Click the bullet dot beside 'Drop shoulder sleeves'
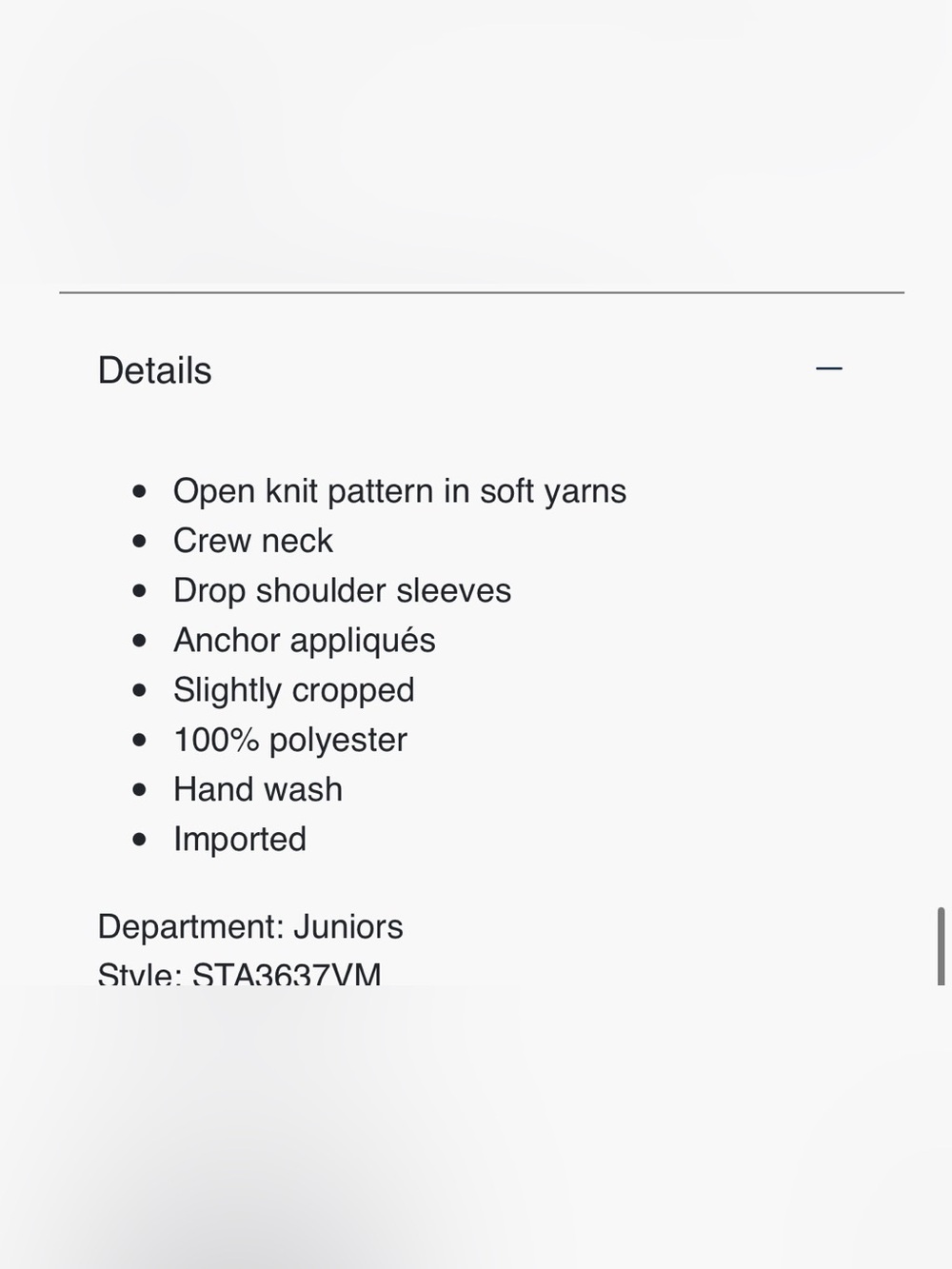This screenshot has width=952, height=1269. (x=140, y=590)
